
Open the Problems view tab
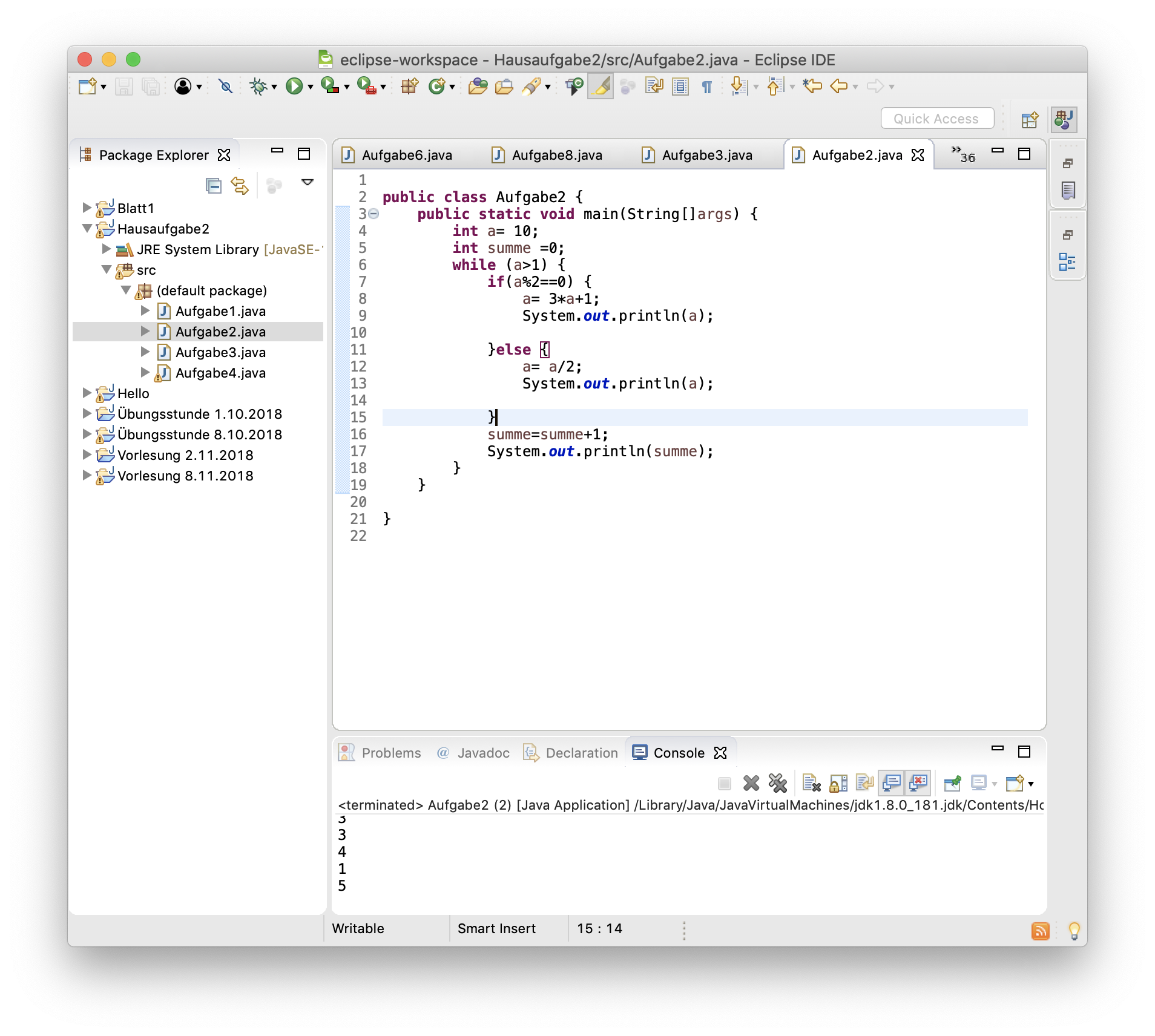[x=391, y=753]
